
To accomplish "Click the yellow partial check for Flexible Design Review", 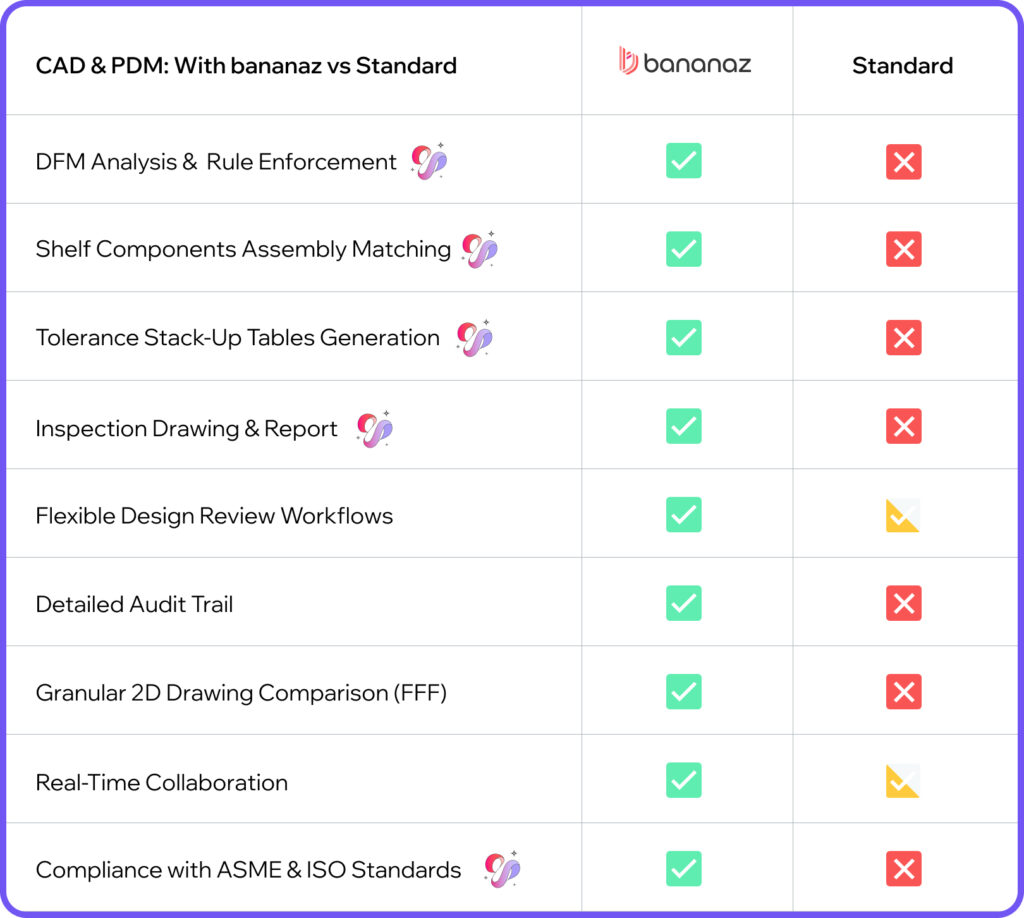I will pos(903,516).
